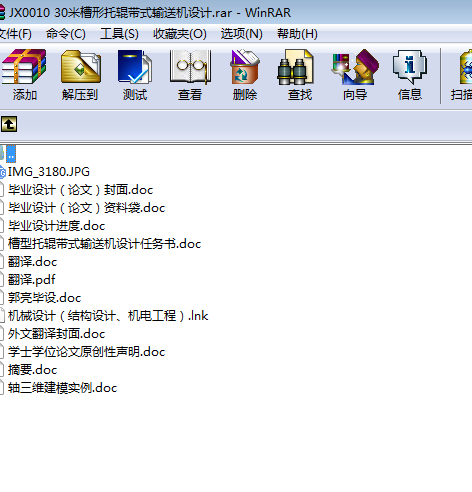Select 学士学位论文原创性声明.doc file
This screenshot has height=492, width=472.
point(87,352)
